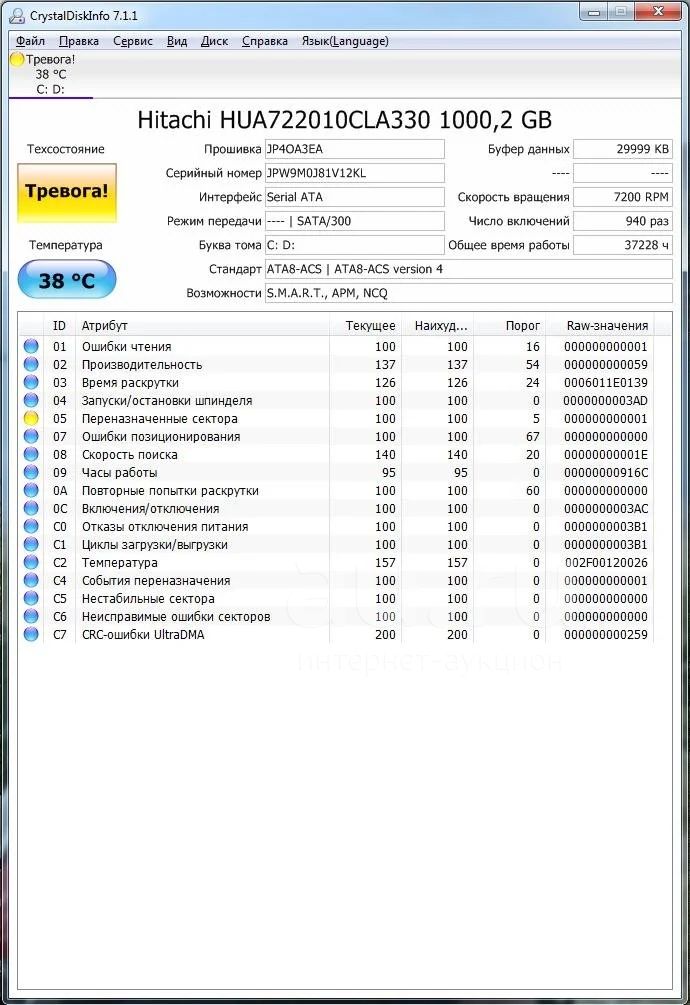Click attribute name Нестабильные сектора
Screen dimensions: 690x1005
(x=148, y=599)
